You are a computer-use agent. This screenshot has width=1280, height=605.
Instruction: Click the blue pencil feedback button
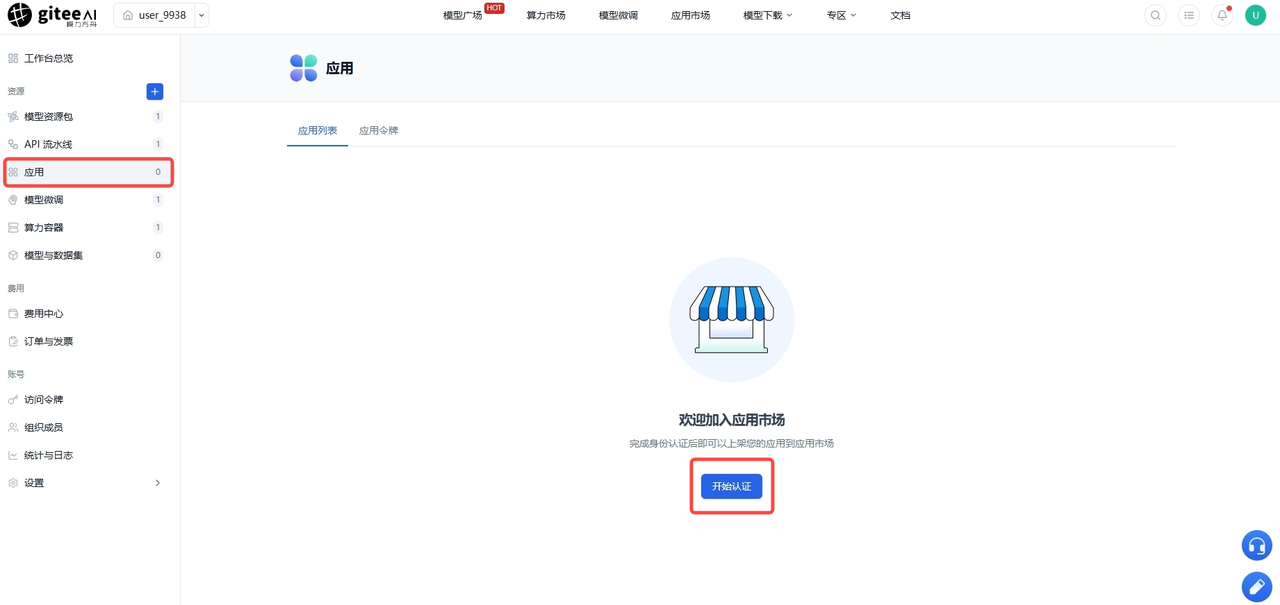click(x=1257, y=587)
